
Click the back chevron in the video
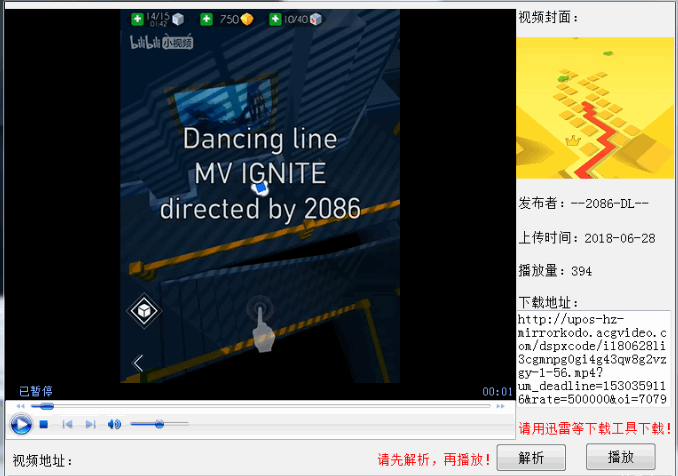coord(138,363)
